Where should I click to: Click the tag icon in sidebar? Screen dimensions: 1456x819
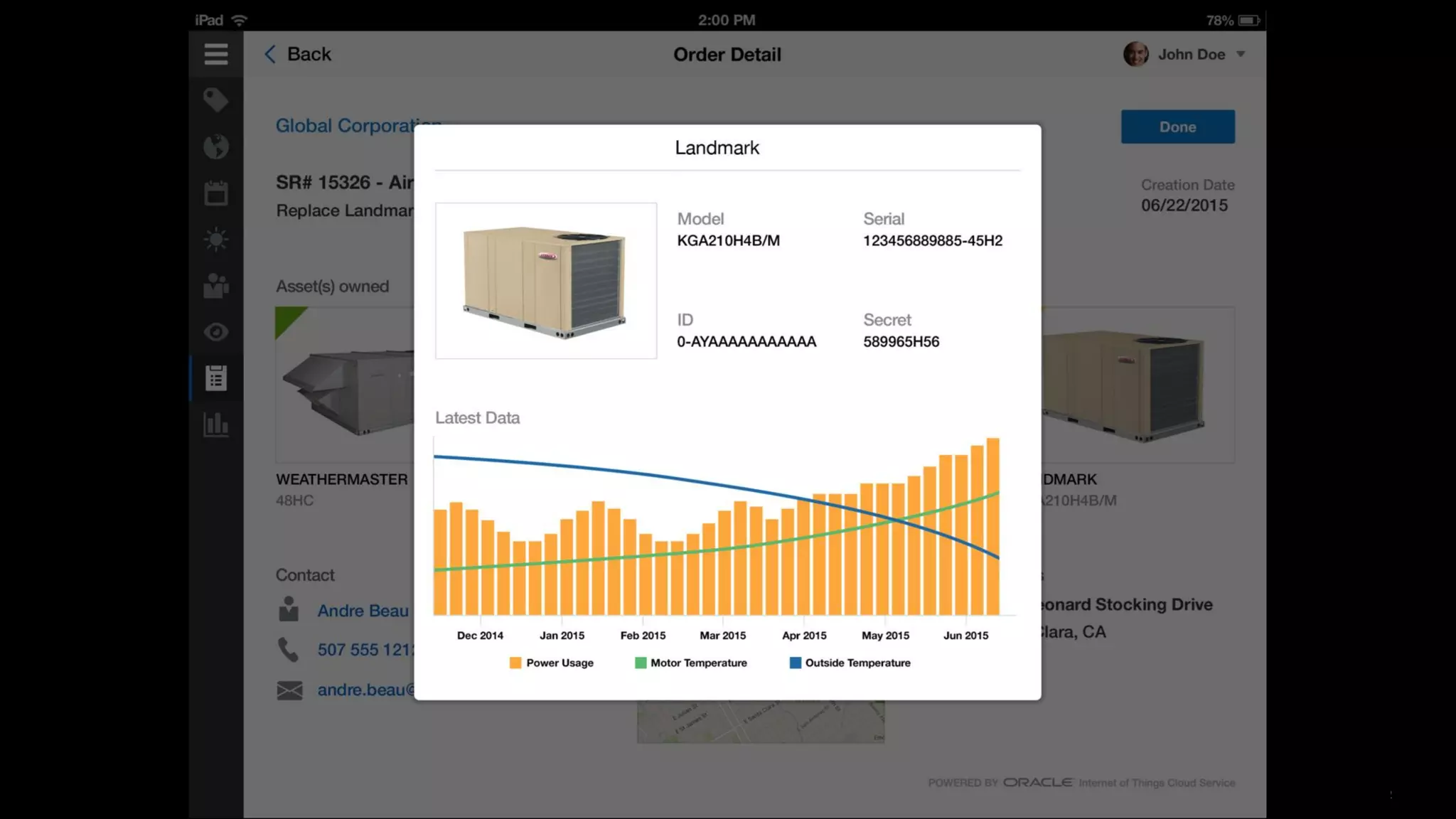[x=215, y=100]
